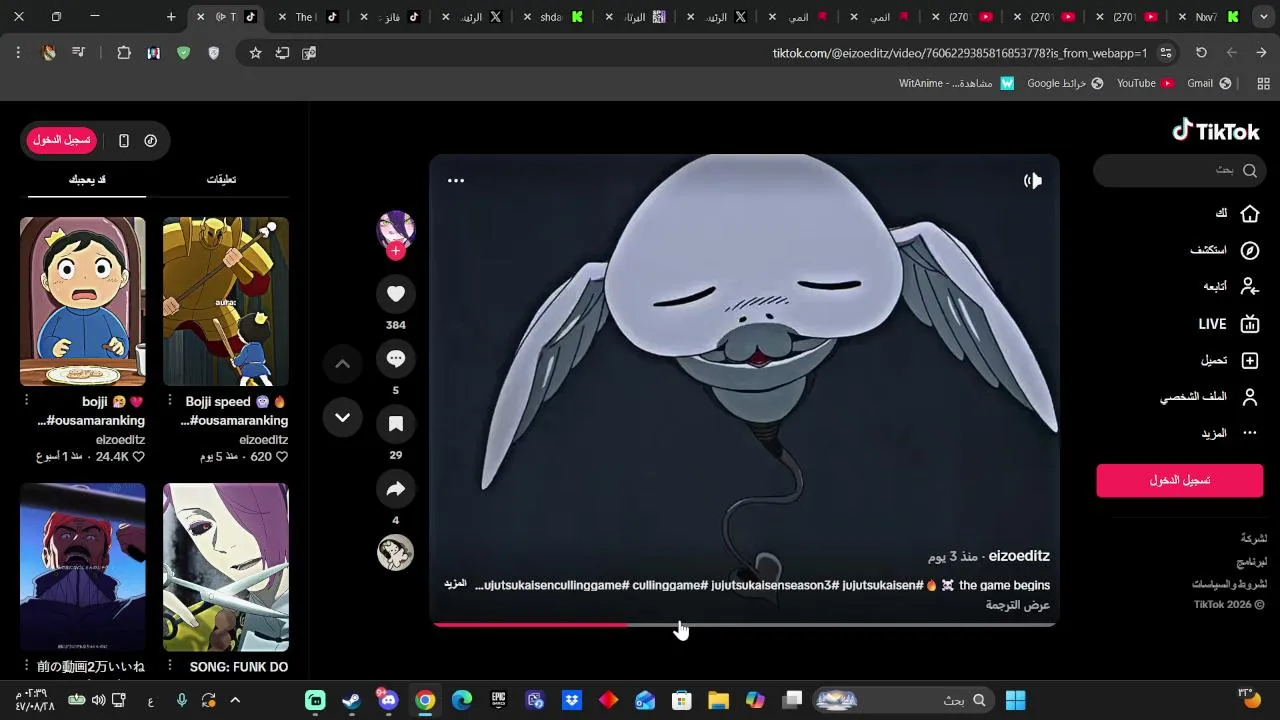Click the eizoeditz username on the video
The width and height of the screenshot is (1280, 720).
(x=1019, y=556)
